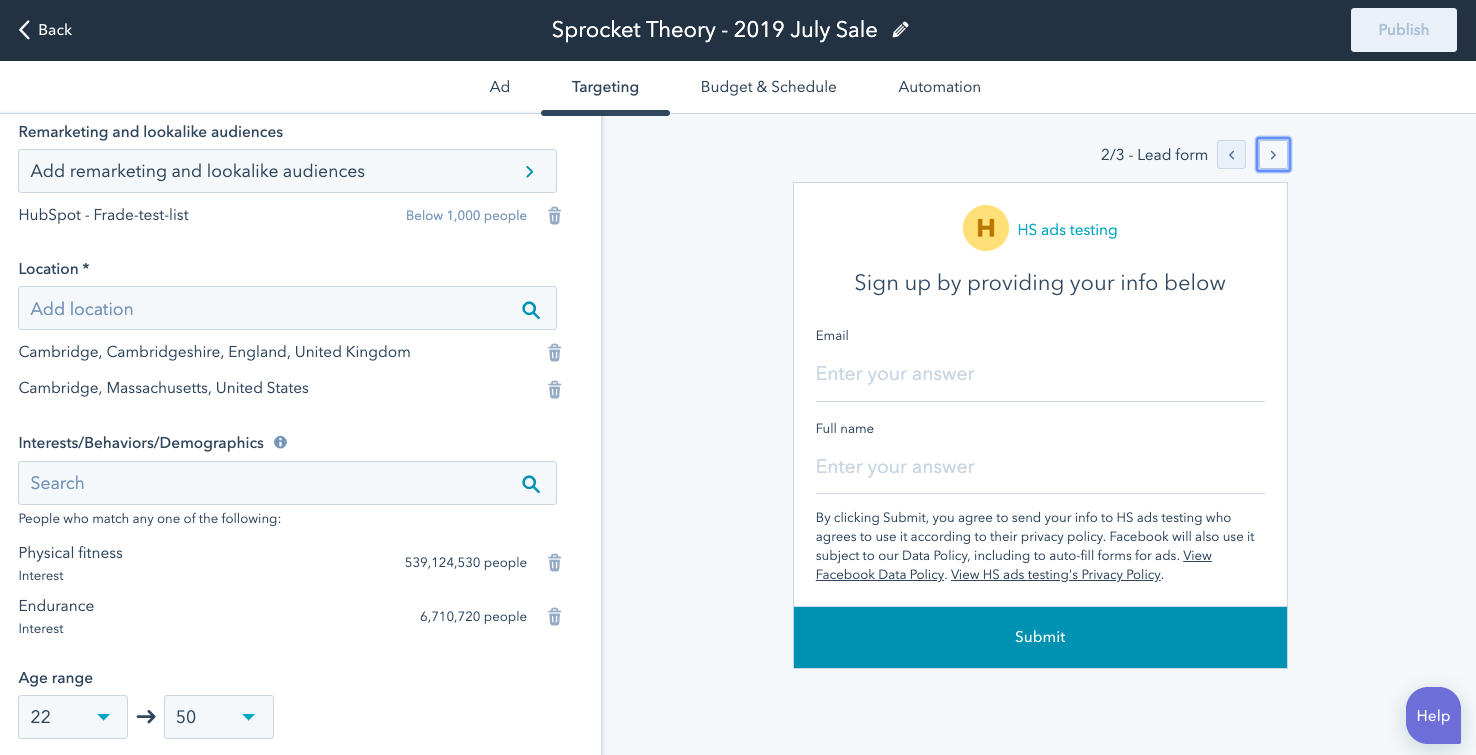The image size is (1476, 755).
Task: Go to the previous ad preview
Action: 1232,155
